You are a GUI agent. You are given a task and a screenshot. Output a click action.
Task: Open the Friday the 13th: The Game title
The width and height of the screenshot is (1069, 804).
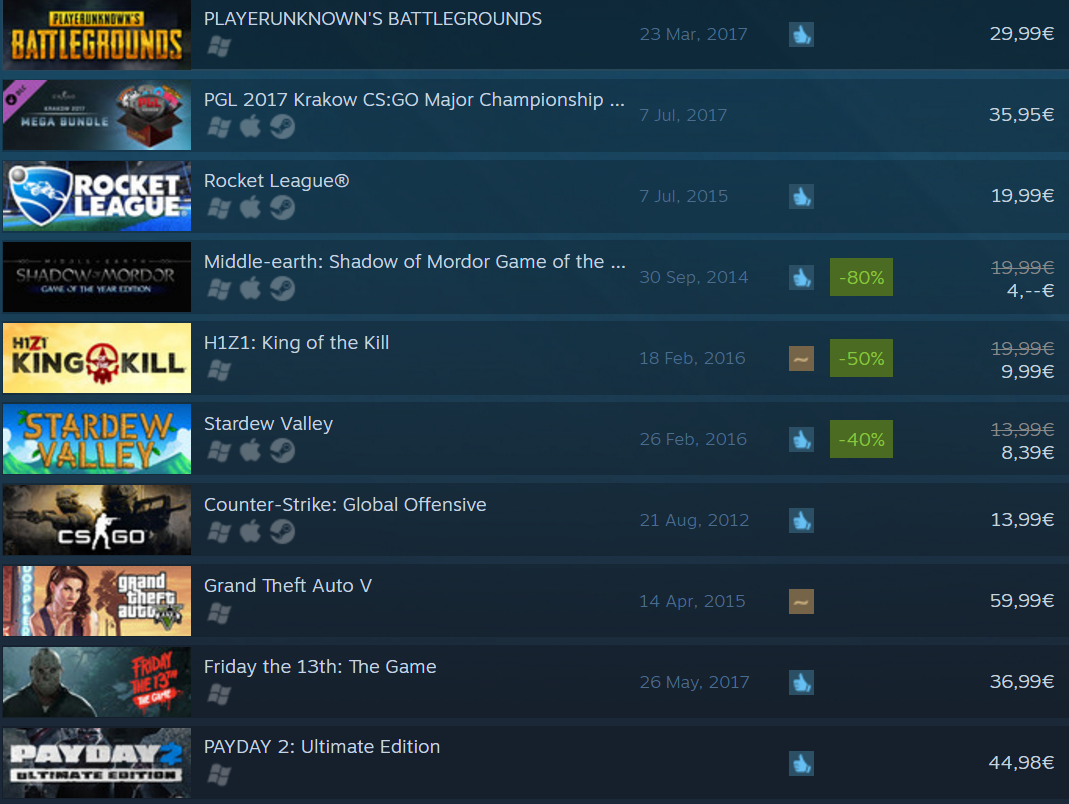pos(320,666)
